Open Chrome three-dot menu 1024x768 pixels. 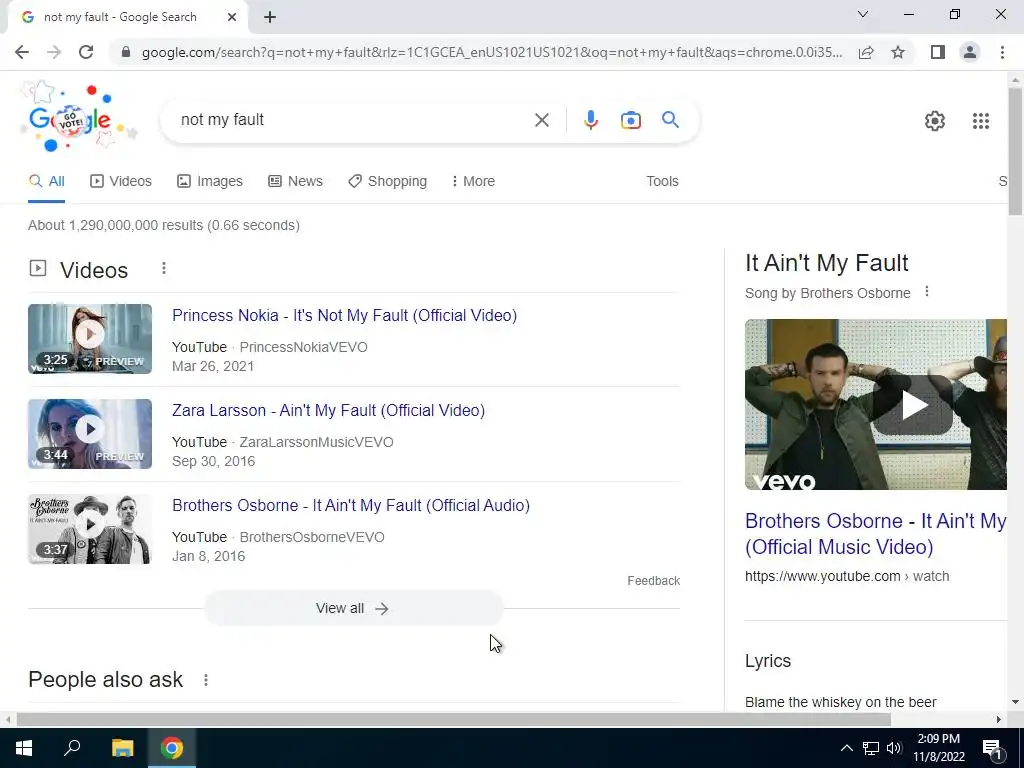[1002, 52]
